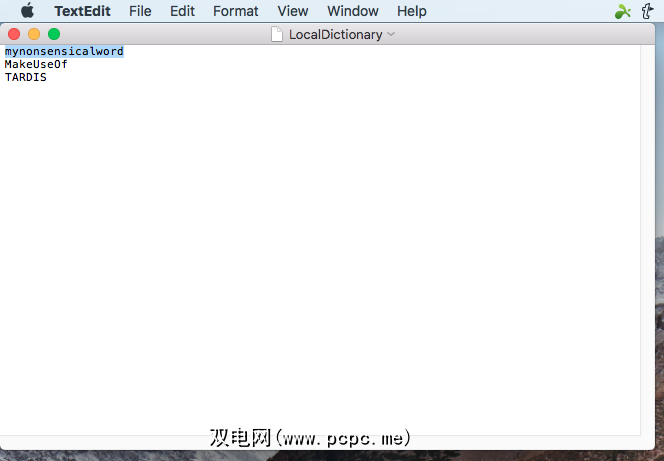
Task: Expand the LocalDictionary title dropdown chevron
Action: 391,34
